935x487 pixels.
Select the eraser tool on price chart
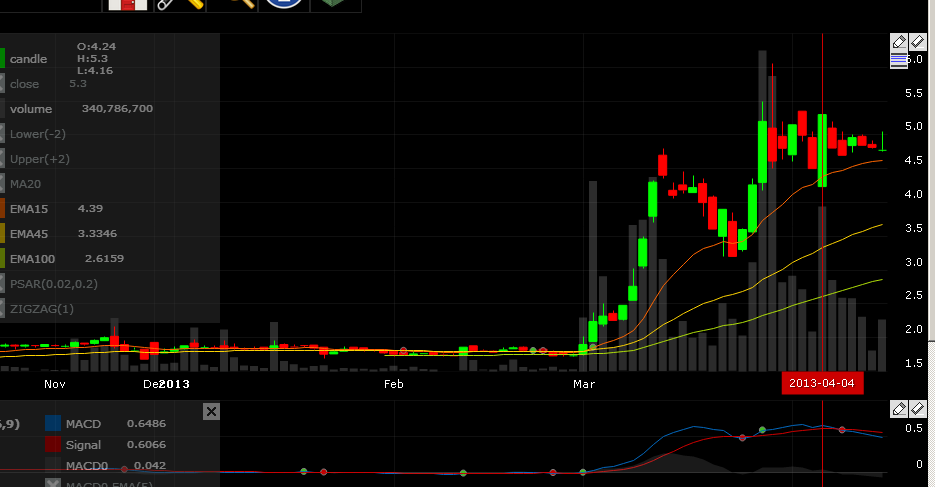[917, 42]
